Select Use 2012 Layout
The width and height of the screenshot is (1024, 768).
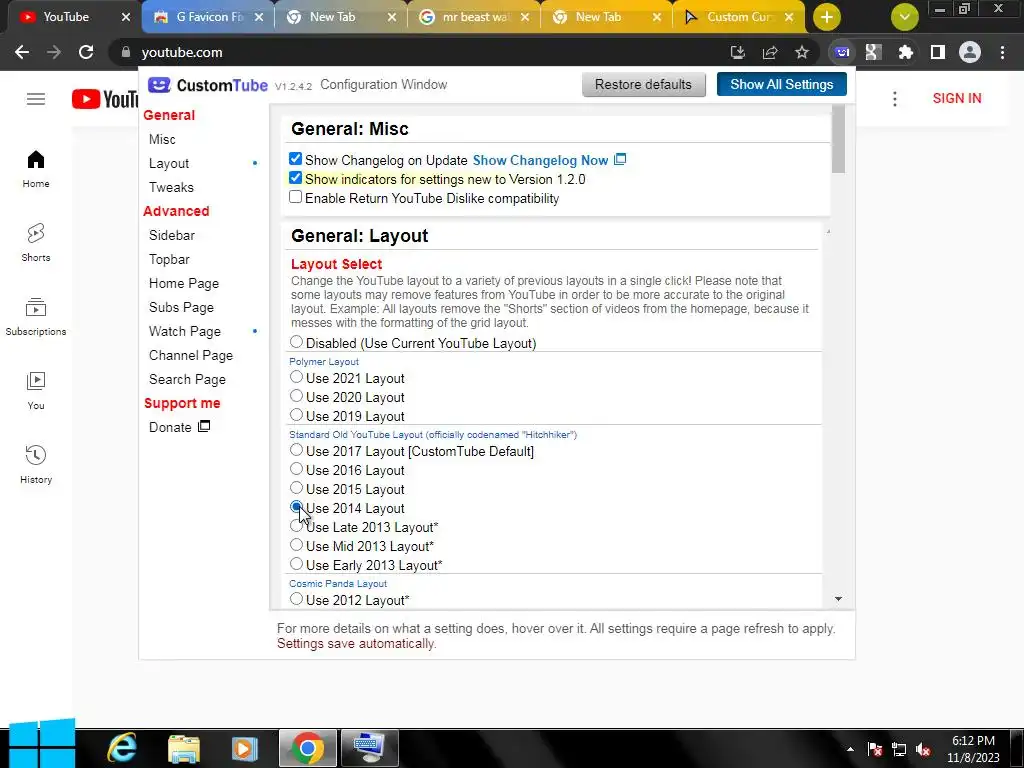pyautogui.click(x=296, y=599)
